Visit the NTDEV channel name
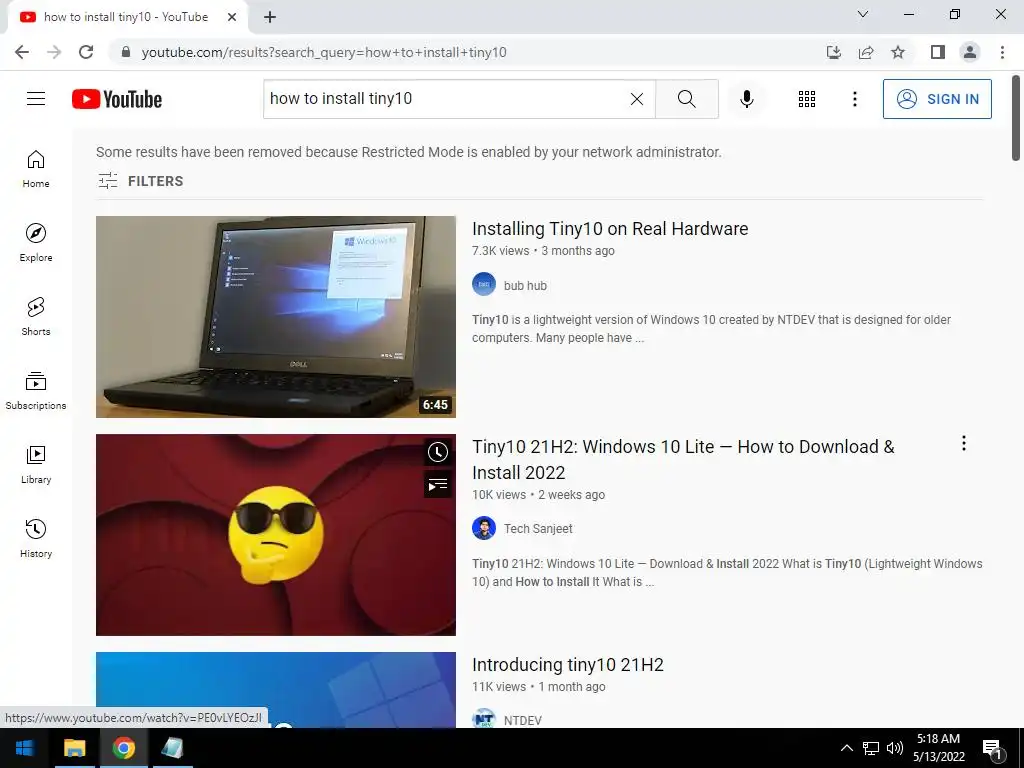This screenshot has width=1024, height=768. (x=522, y=720)
